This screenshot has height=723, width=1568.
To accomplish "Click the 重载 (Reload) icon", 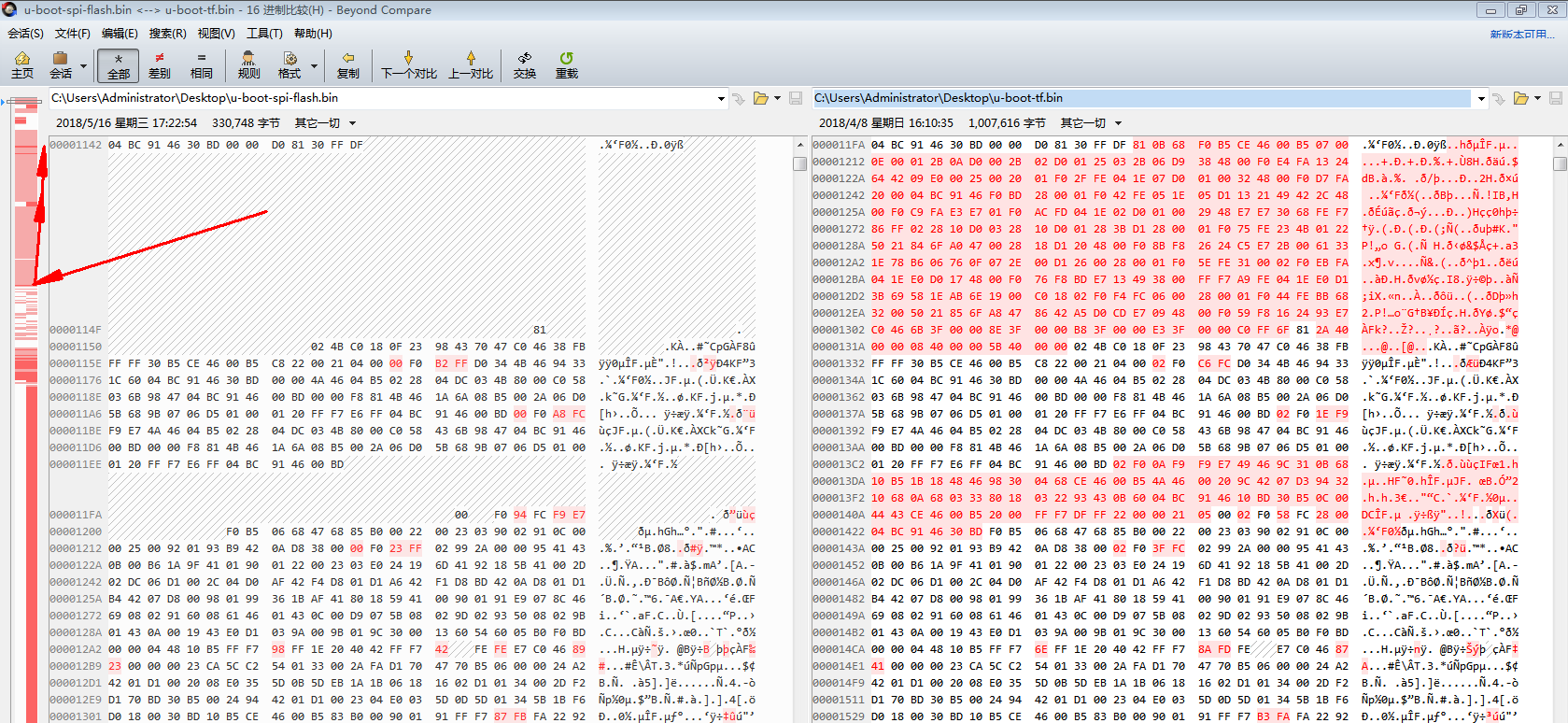I will (x=567, y=64).
